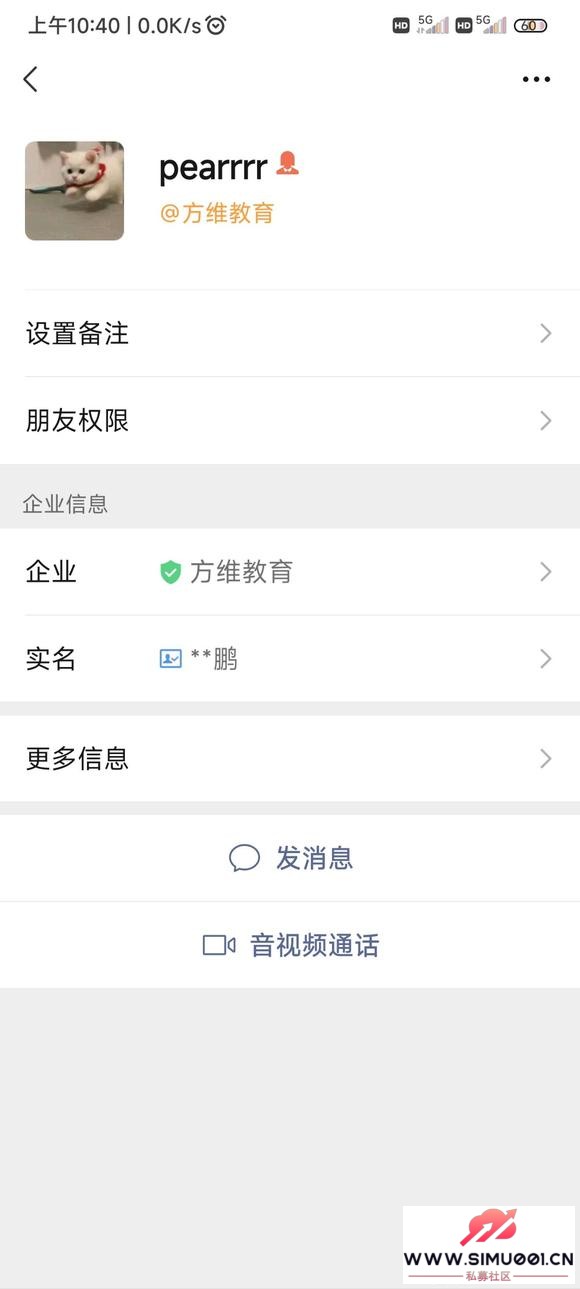Viewport: 580px width, 1289px height.
Task: Tap 发消息 to send message
Action: click(x=290, y=858)
